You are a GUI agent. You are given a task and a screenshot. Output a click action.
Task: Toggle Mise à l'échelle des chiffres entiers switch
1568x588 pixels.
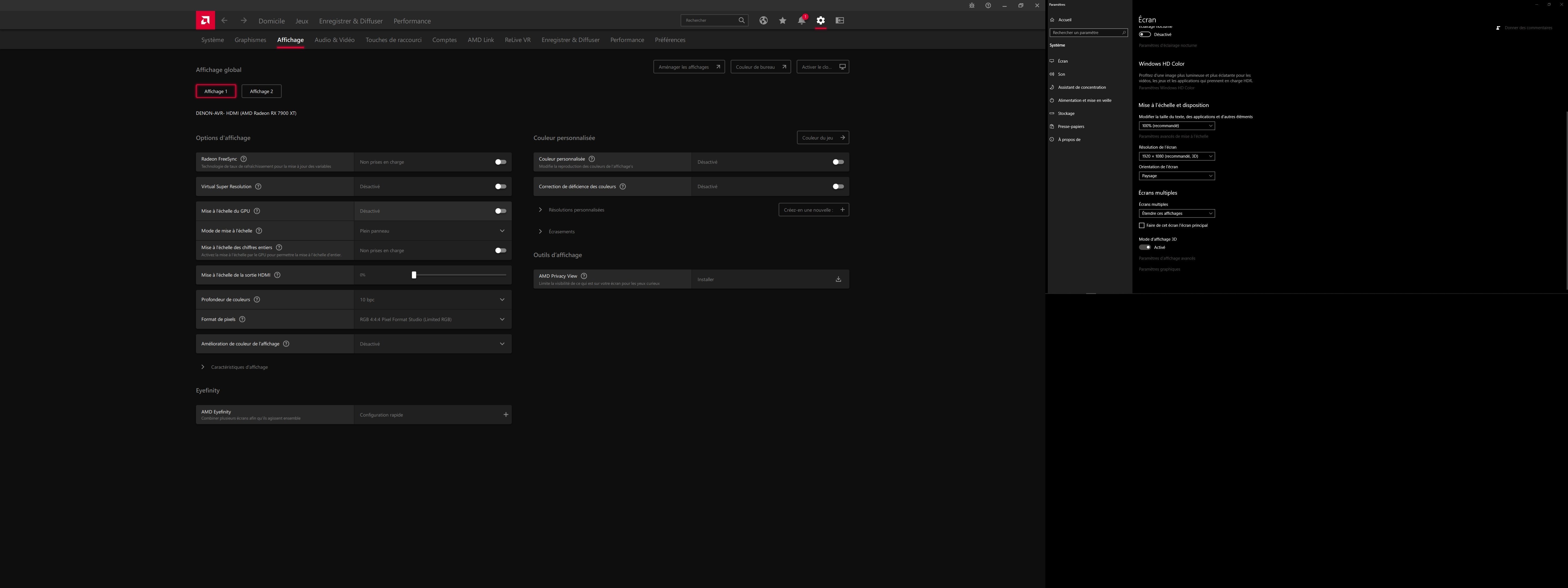click(x=500, y=250)
